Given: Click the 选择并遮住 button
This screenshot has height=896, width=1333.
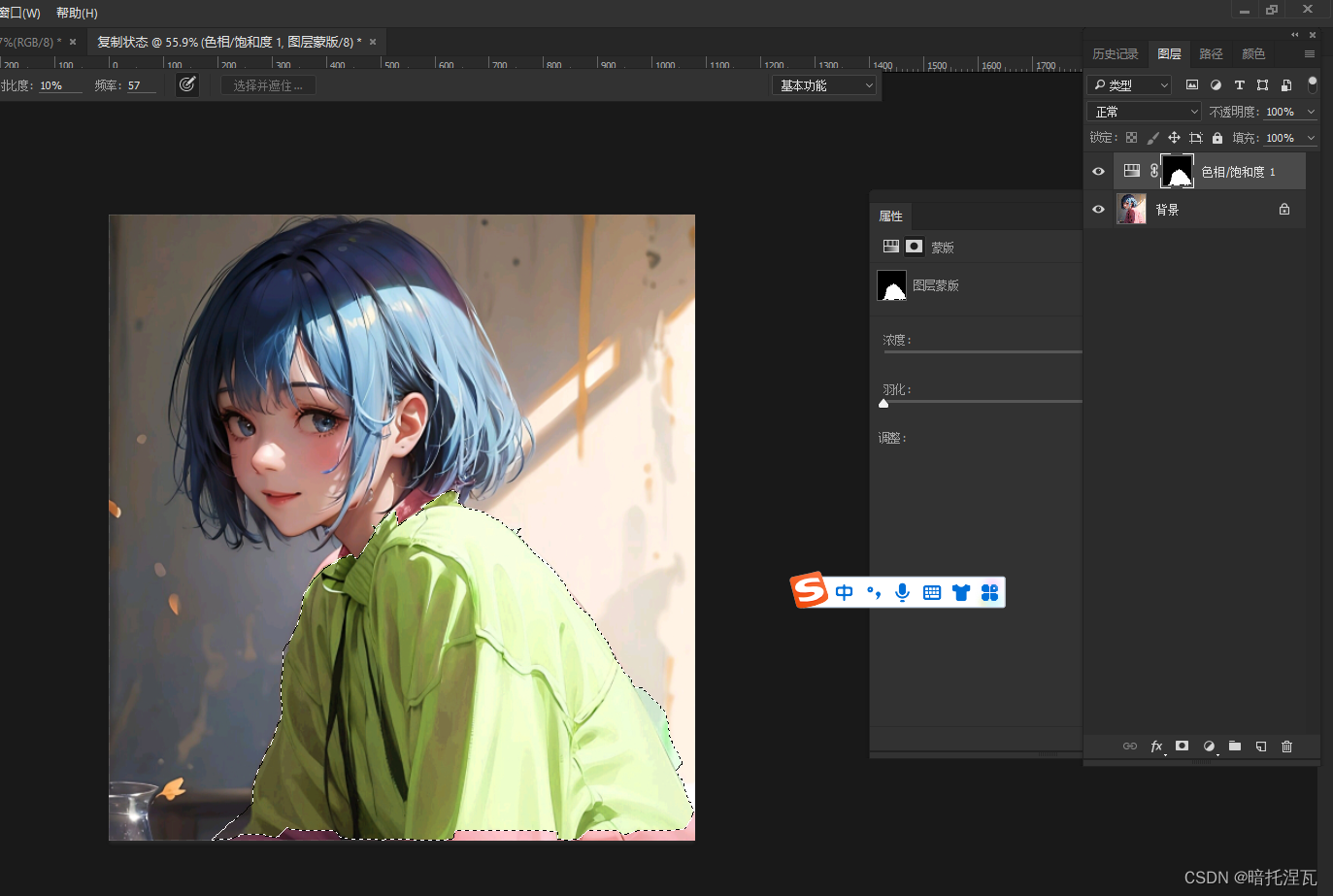Looking at the screenshot, I should (268, 85).
